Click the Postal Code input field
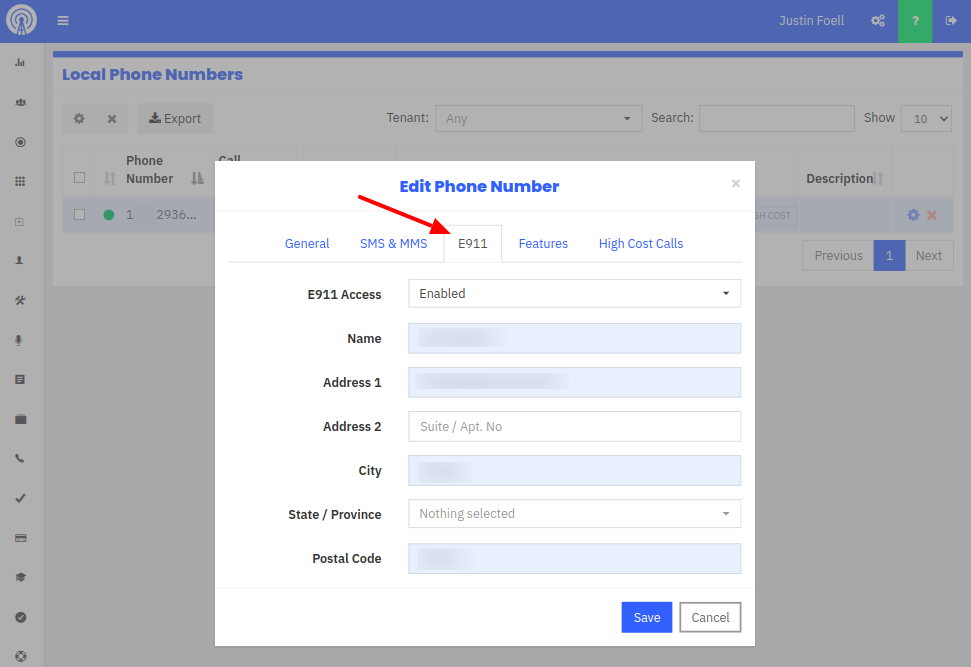This screenshot has width=971, height=667. tap(574, 558)
